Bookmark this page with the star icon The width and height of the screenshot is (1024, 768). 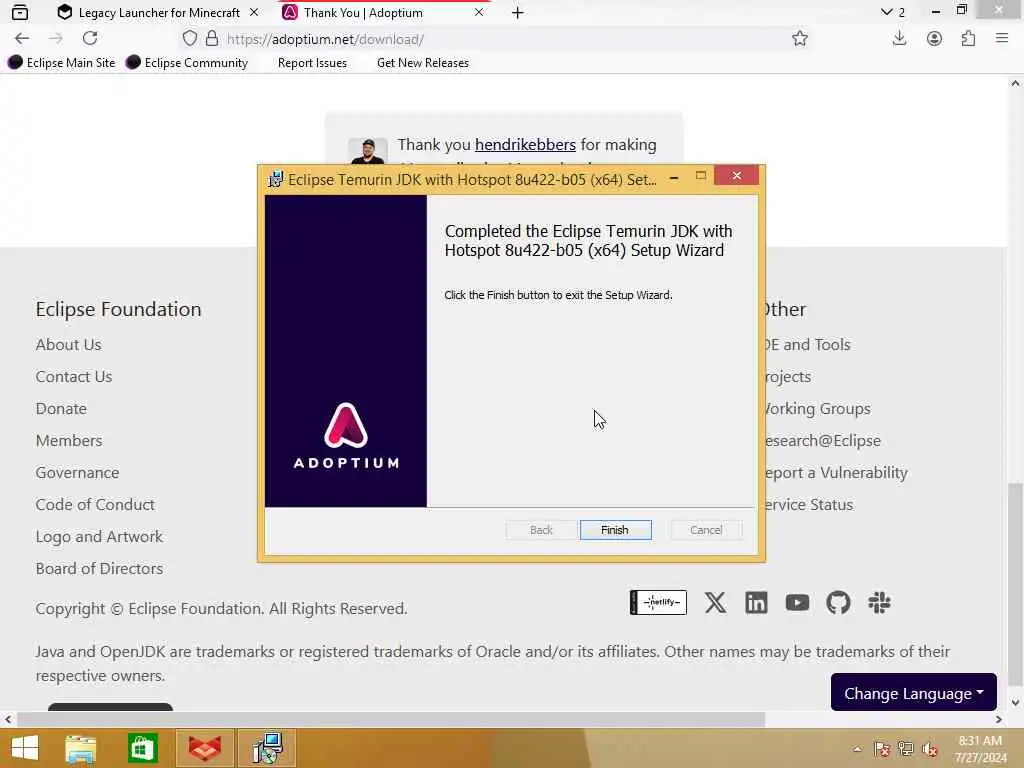coord(799,39)
